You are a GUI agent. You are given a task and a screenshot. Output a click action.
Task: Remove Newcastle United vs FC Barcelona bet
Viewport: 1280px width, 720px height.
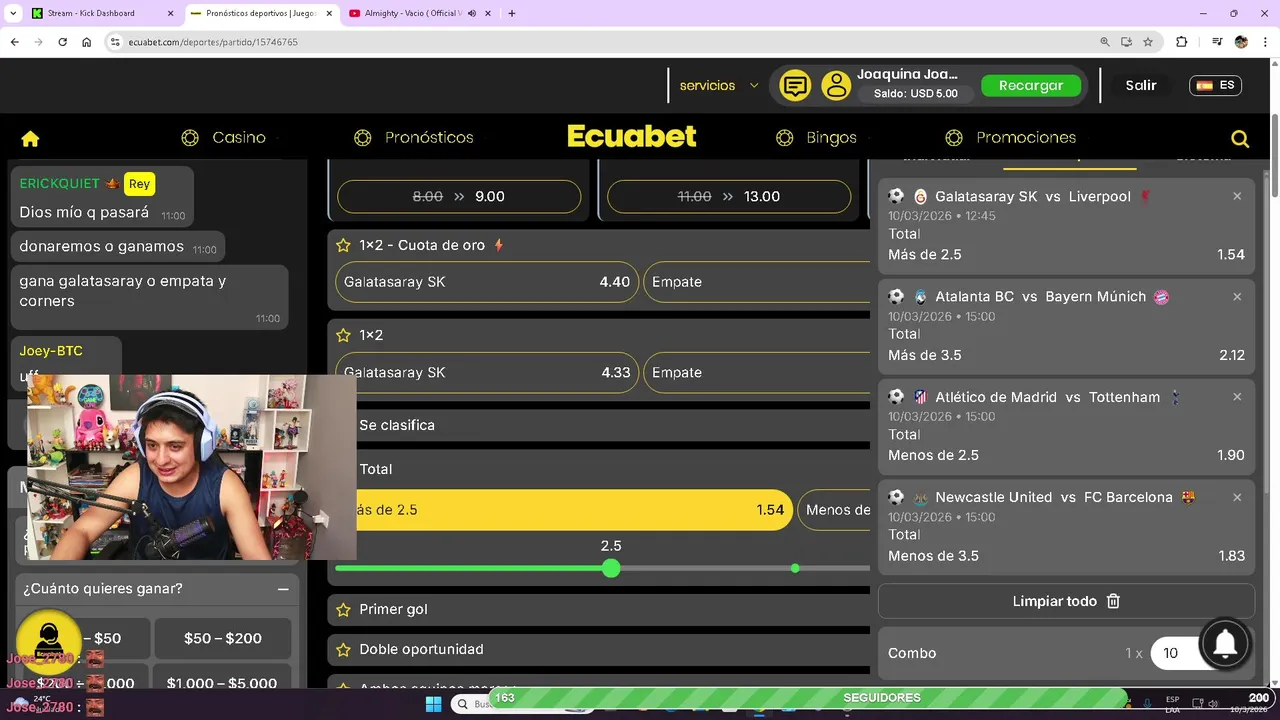pyautogui.click(x=1237, y=496)
